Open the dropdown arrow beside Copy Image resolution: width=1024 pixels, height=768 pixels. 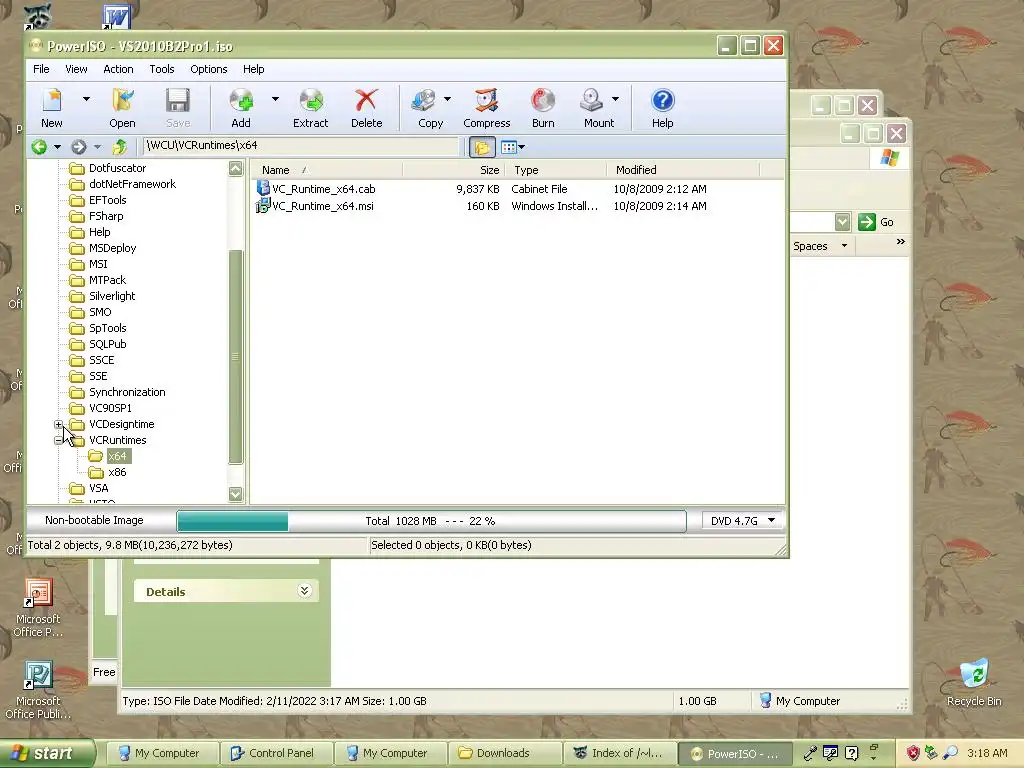[x=447, y=99]
